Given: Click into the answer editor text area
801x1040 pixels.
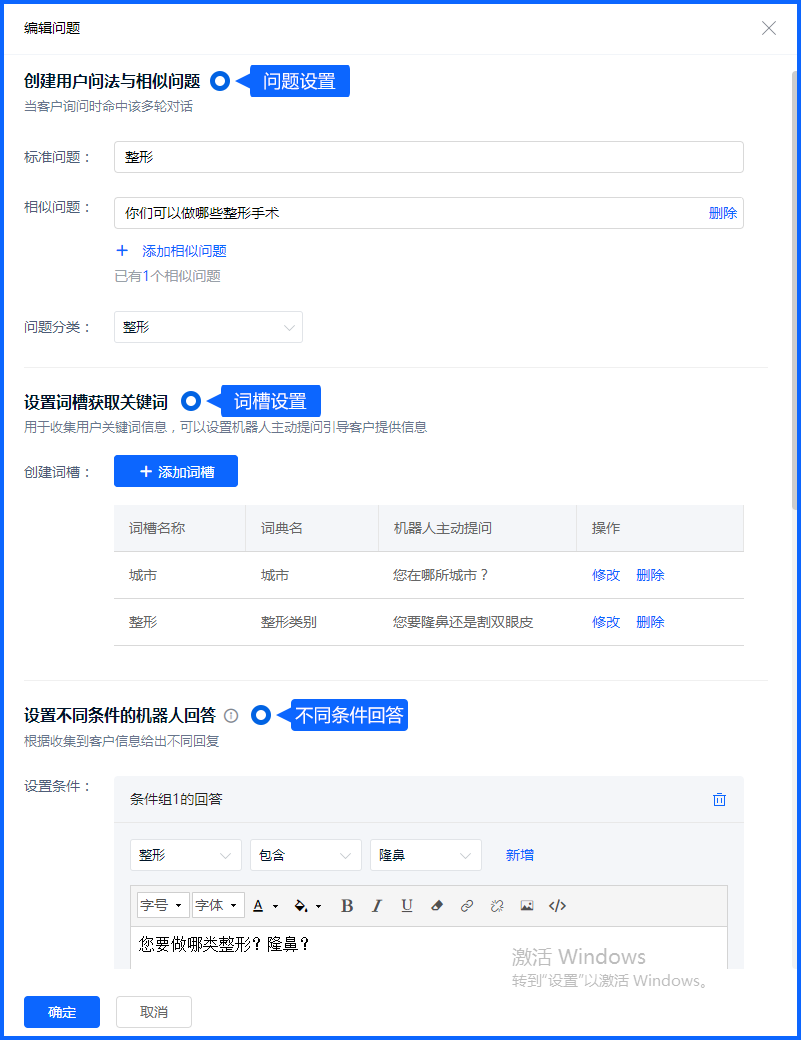Looking at the screenshot, I should click(428, 948).
